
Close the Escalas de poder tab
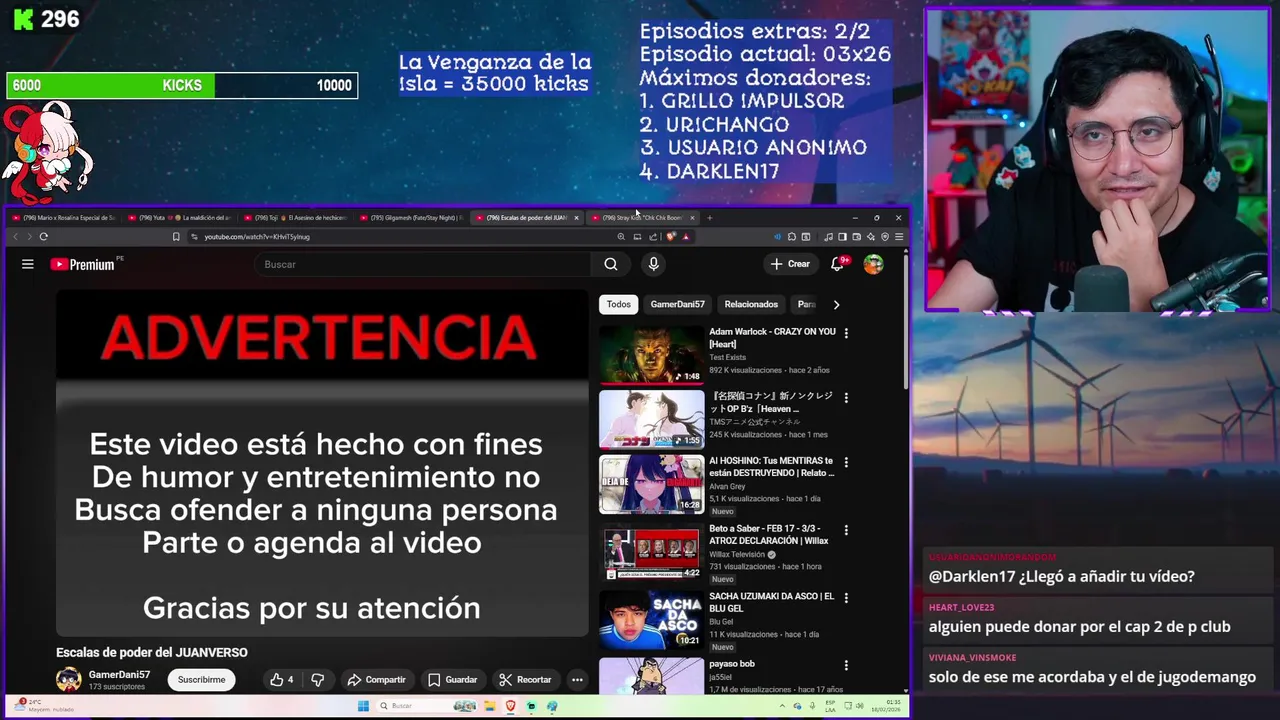point(576,217)
